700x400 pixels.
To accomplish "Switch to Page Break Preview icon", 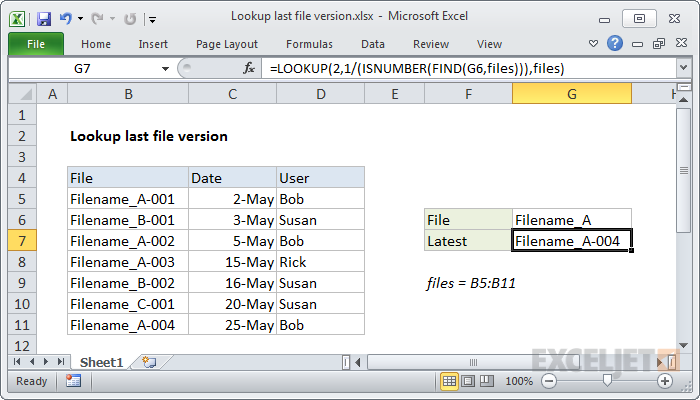I will (487, 381).
